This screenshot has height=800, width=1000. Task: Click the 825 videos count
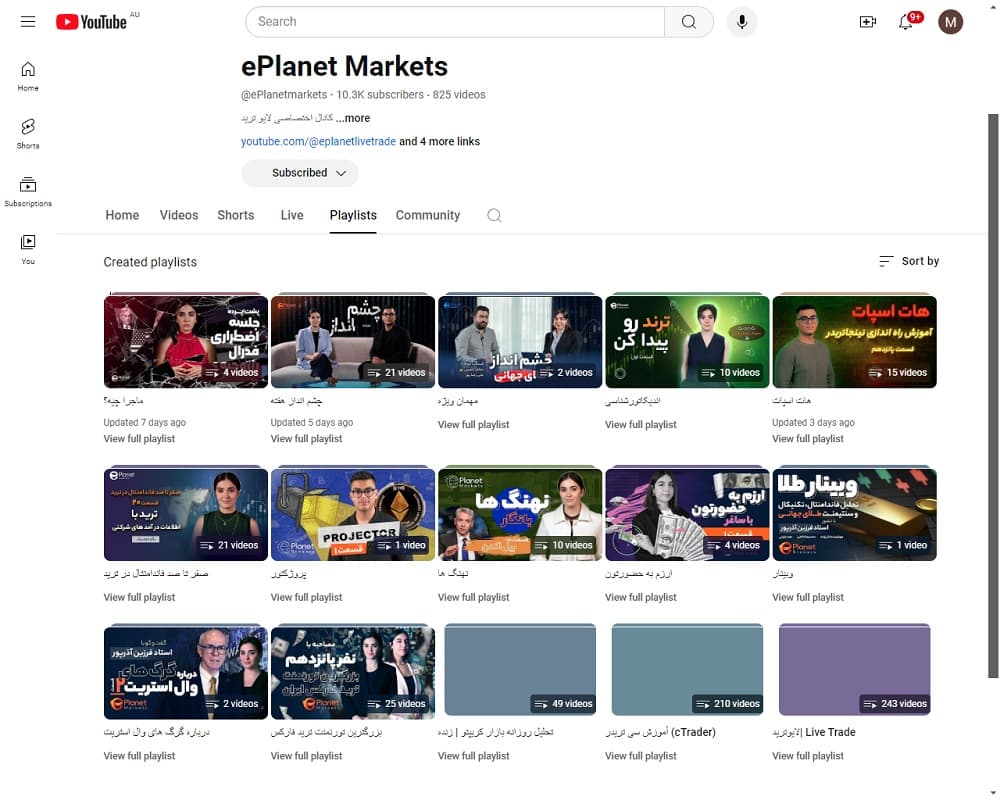[x=459, y=94]
